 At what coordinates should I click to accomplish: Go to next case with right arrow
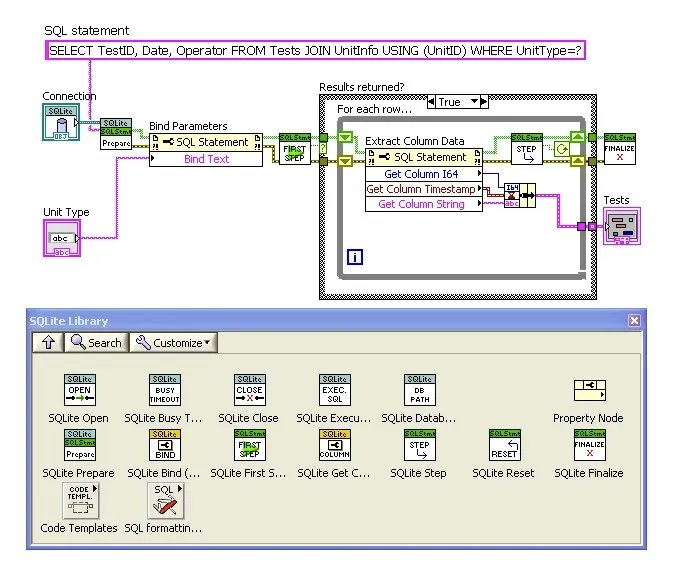pyautogui.click(x=484, y=101)
